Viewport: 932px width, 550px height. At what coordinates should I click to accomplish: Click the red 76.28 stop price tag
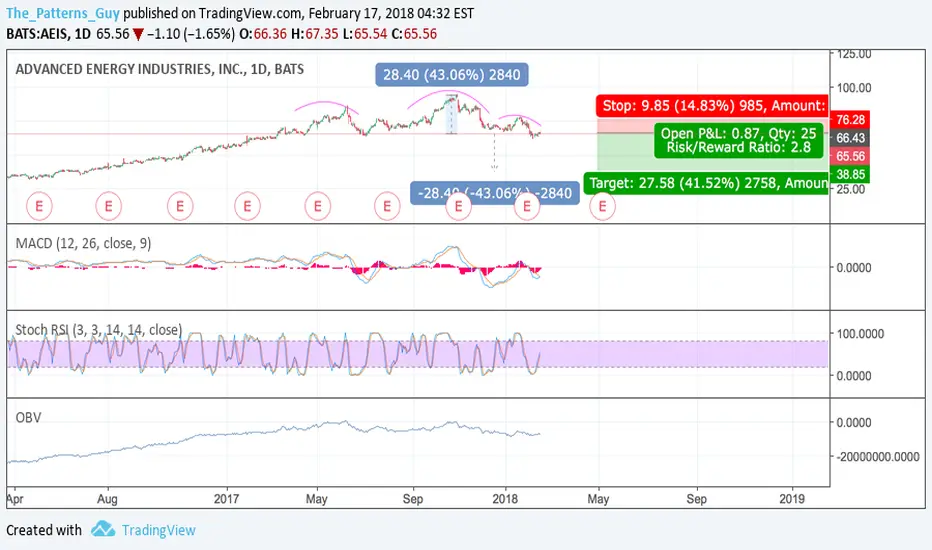click(x=850, y=120)
